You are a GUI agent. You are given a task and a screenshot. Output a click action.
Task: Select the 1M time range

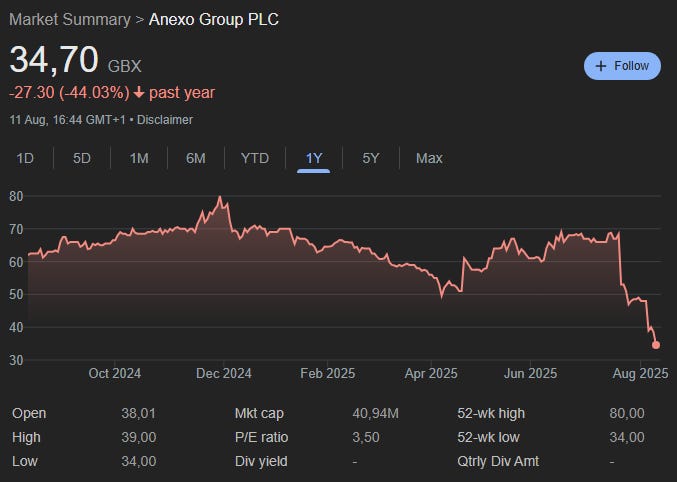tap(139, 158)
